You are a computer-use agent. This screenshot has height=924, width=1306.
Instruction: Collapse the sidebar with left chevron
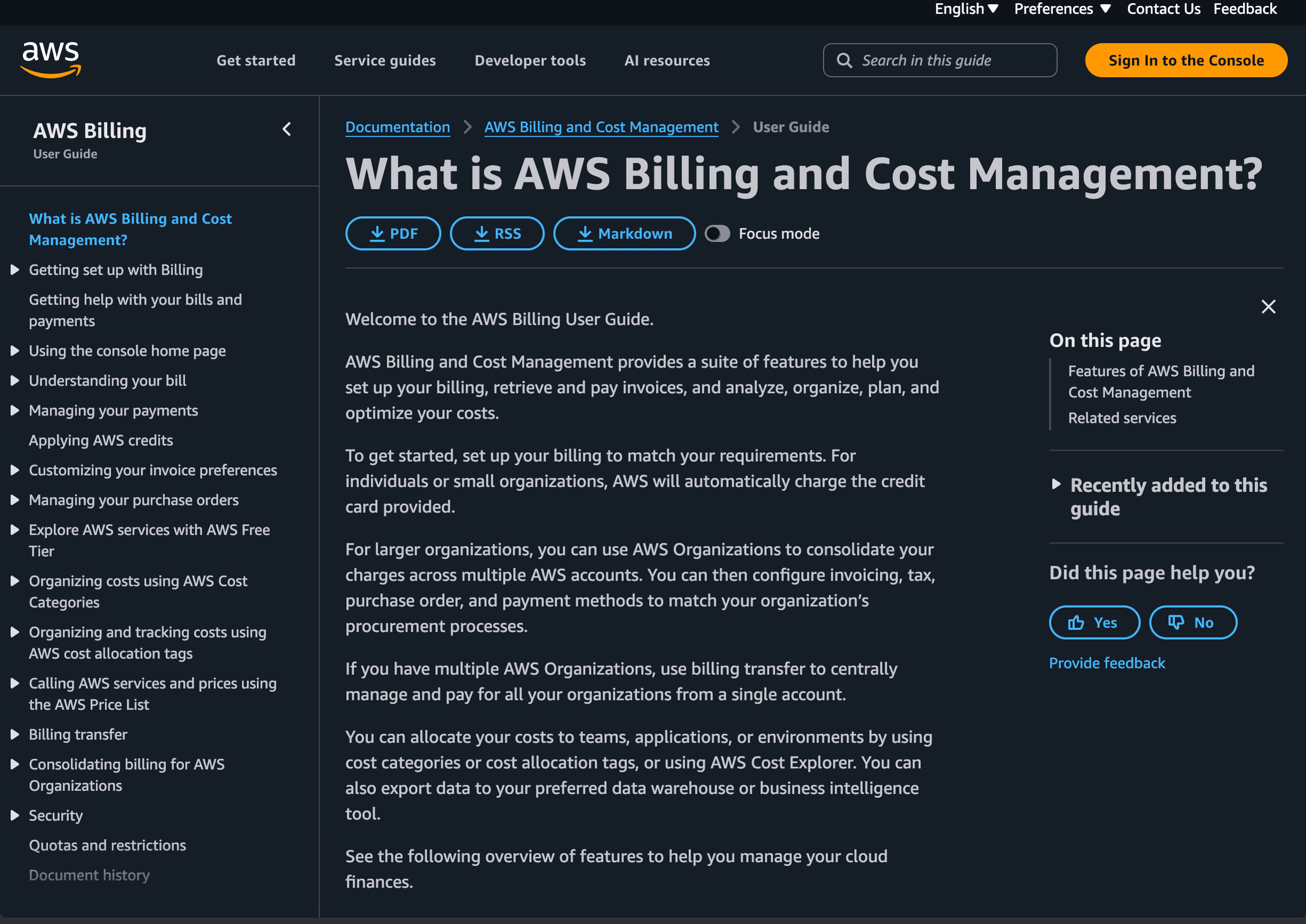287,130
